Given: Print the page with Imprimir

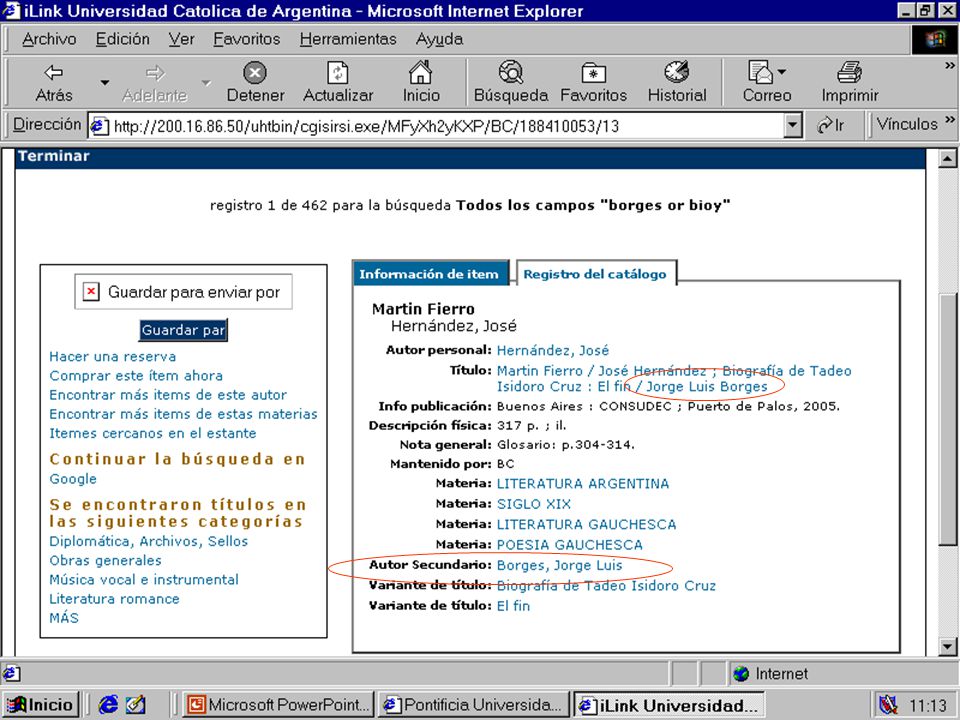Looking at the screenshot, I should pyautogui.click(x=850, y=82).
